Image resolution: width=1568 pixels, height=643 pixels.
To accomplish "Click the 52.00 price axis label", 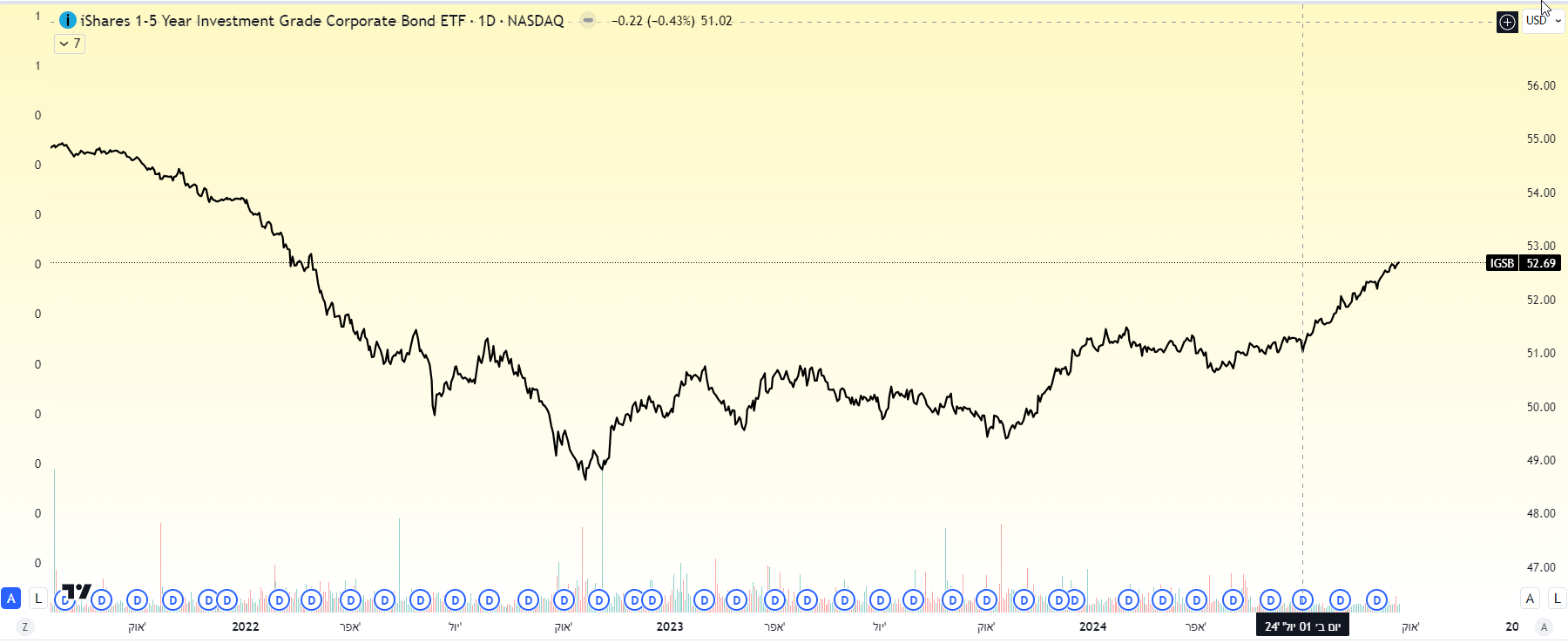I will pos(1541,300).
